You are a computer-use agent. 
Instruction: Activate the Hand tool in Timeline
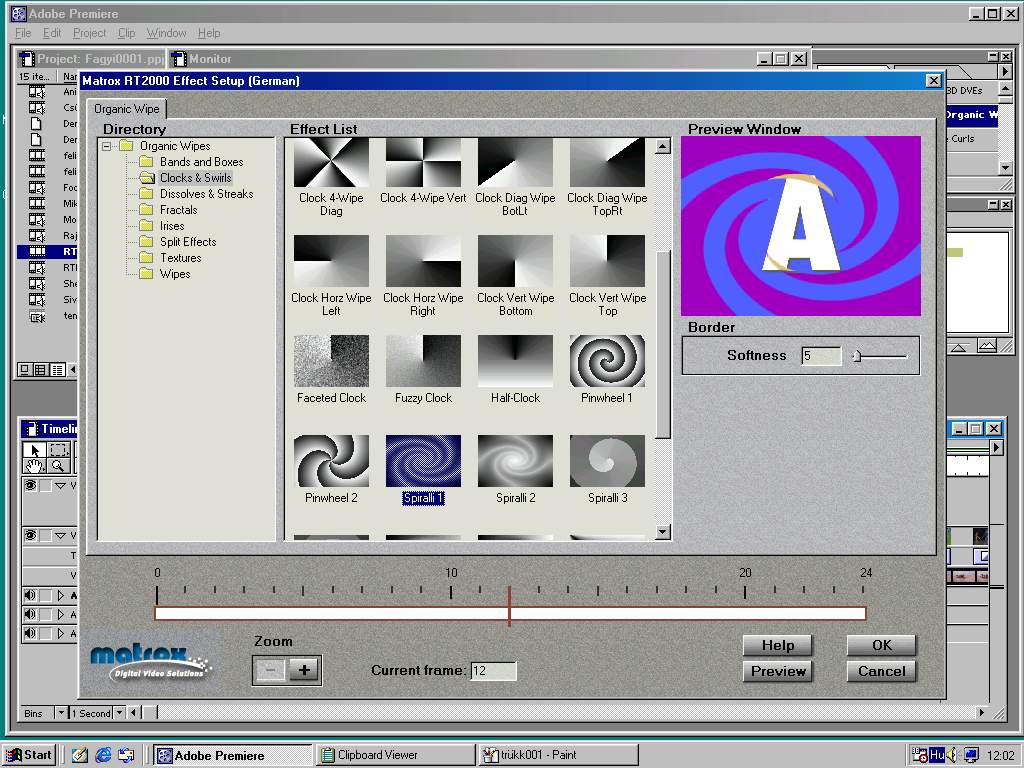34,465
